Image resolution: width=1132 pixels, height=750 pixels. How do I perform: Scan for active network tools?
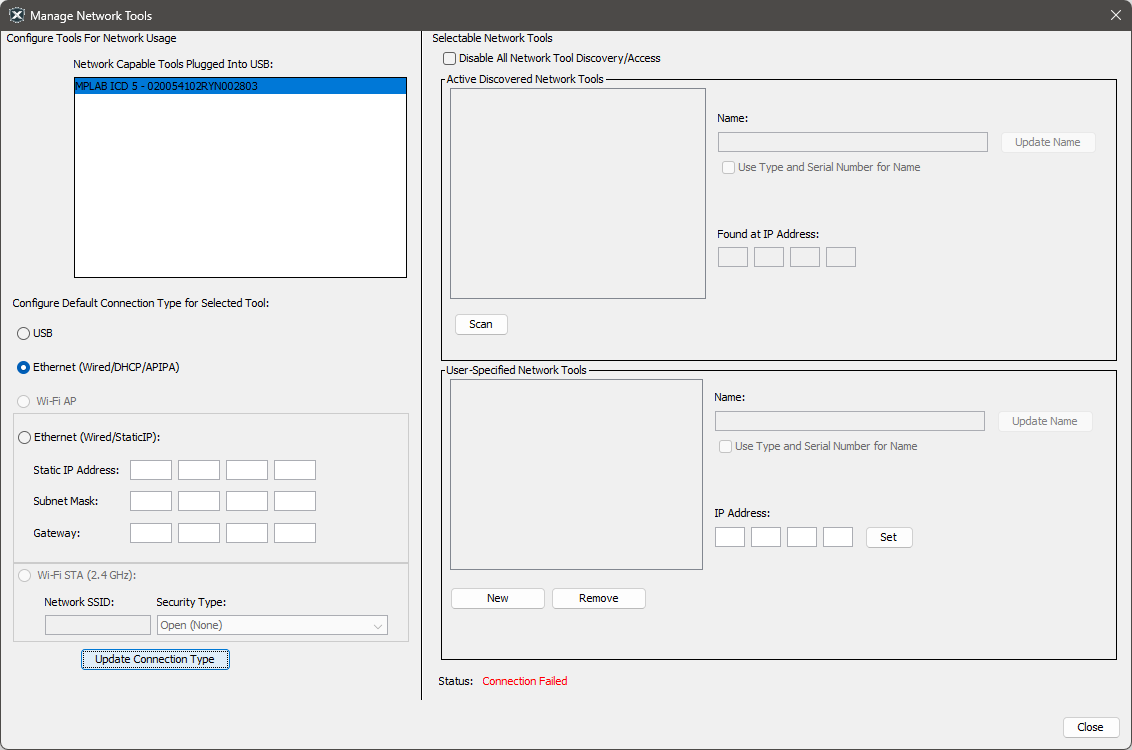(x=481, y=324)
